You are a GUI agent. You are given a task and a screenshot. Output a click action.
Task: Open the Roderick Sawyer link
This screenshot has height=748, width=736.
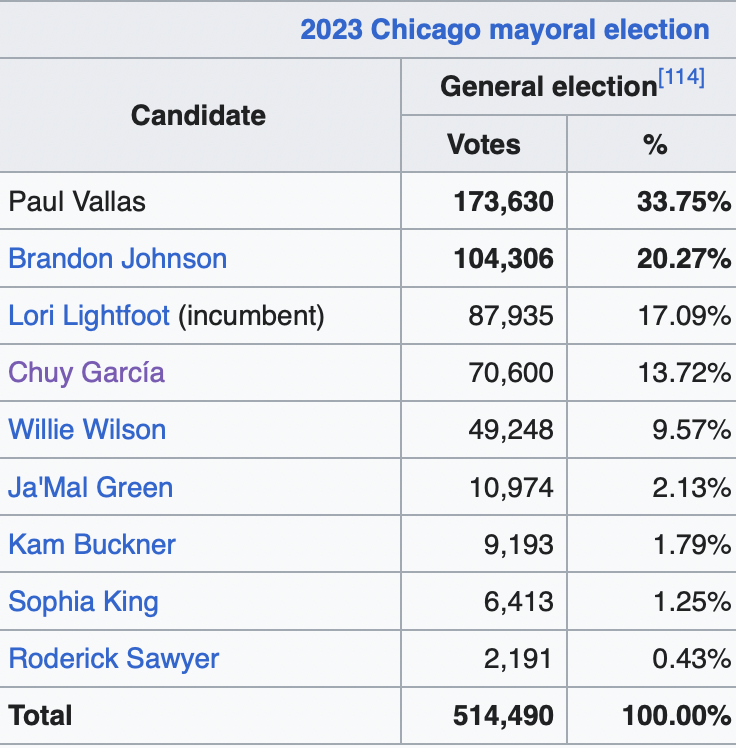point(113,658)
